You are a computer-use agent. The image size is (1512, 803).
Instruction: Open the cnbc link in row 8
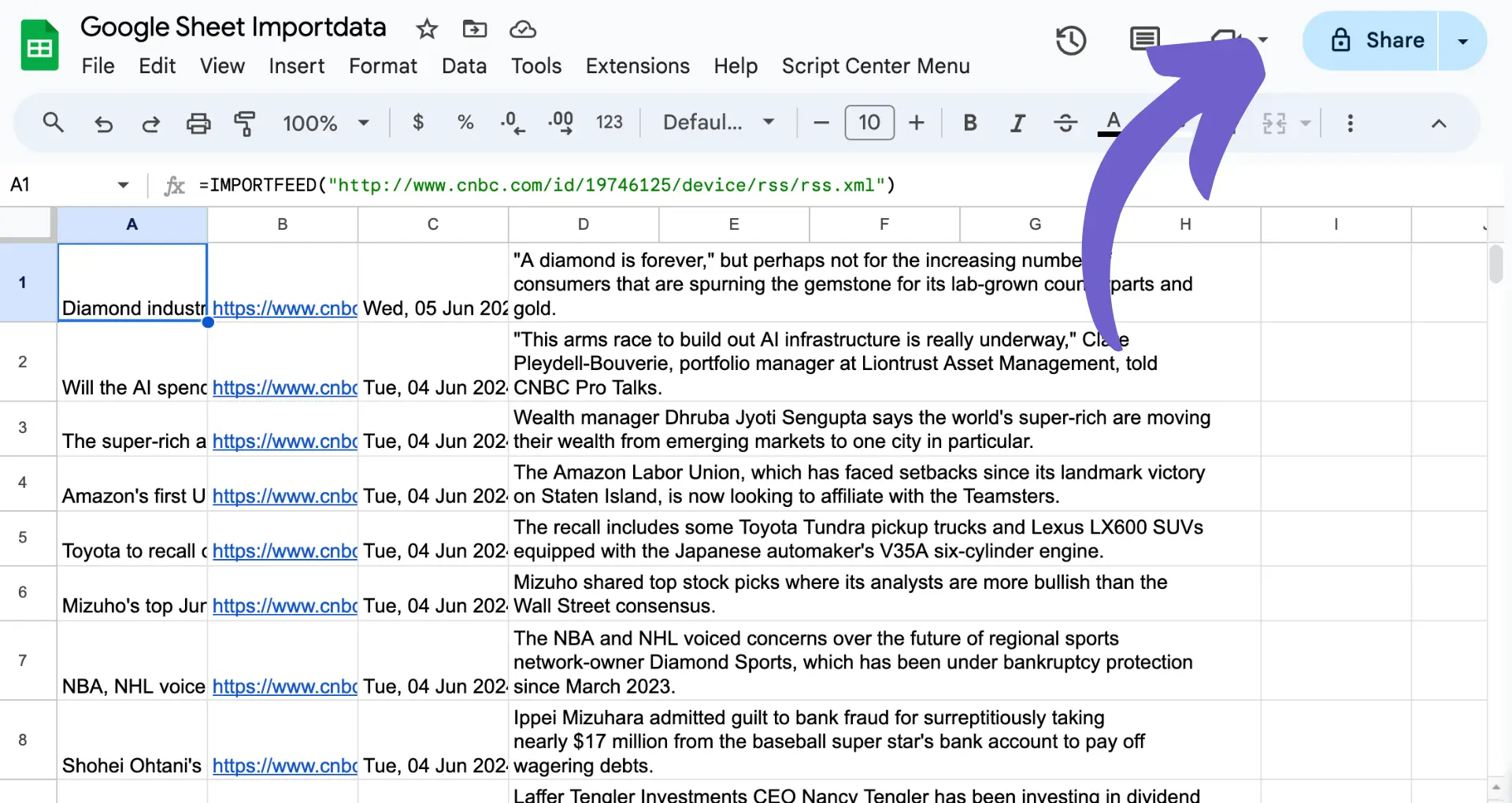click(284, 766)
